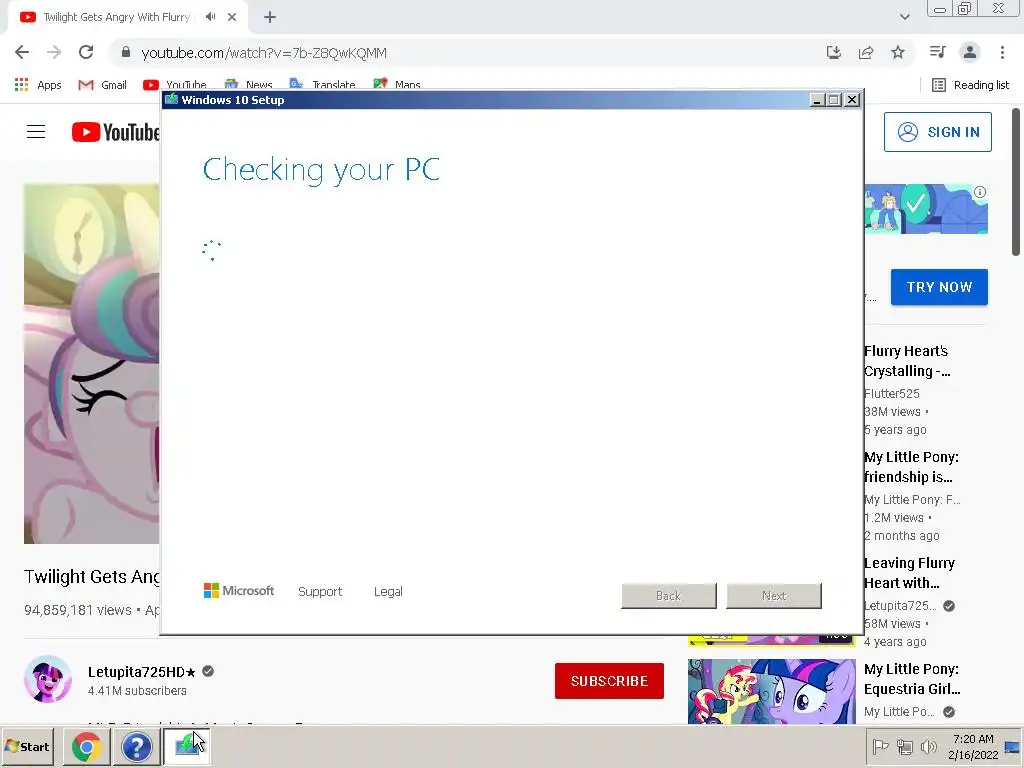
Task: Click Chrome's forward navigation arrow
Action: [54, 52]
